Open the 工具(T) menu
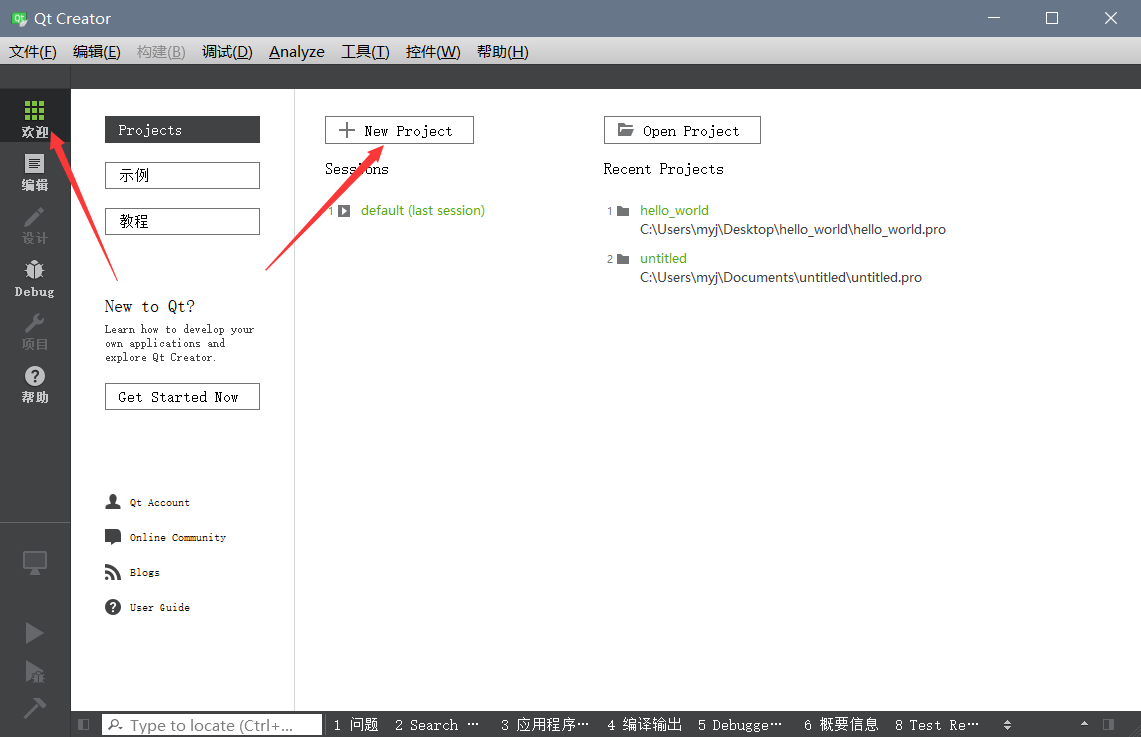Viewport: 1141px width, 737px height. 365,52
